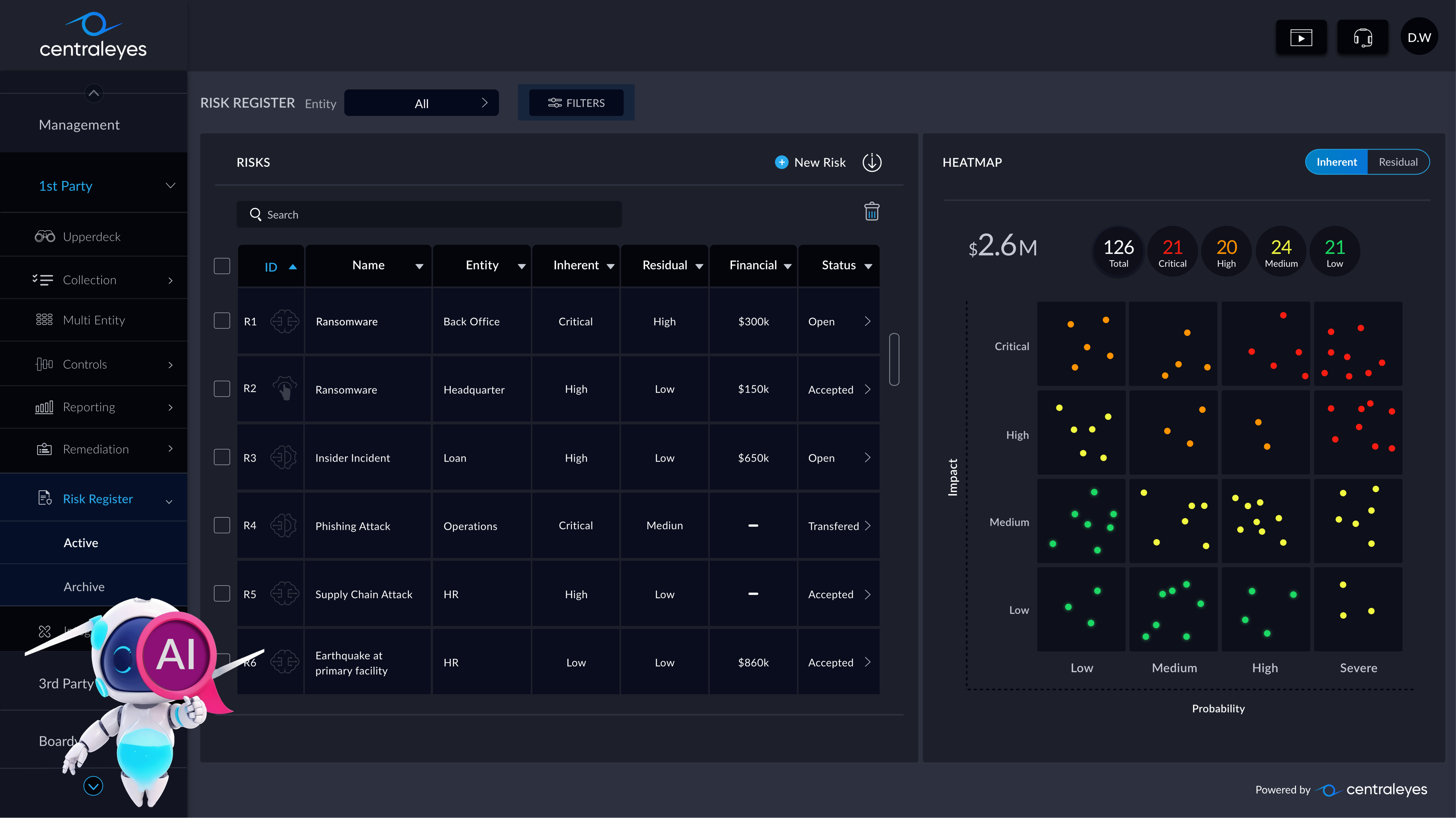Open the Status column filter dropdown
The width and height of the screenshot is (1456, 818).
[868, 266]
